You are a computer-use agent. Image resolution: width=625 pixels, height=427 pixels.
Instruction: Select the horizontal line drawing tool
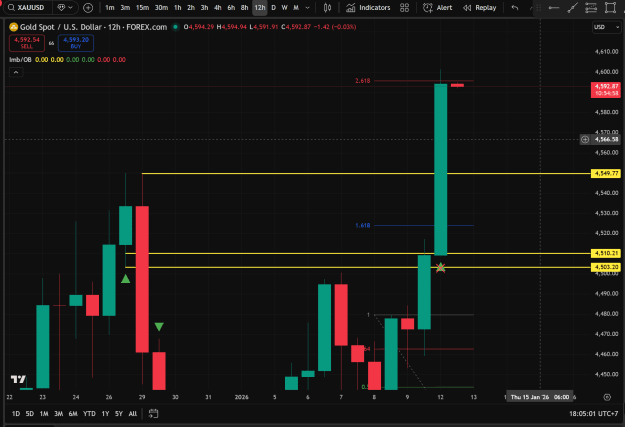coord(554,8)
